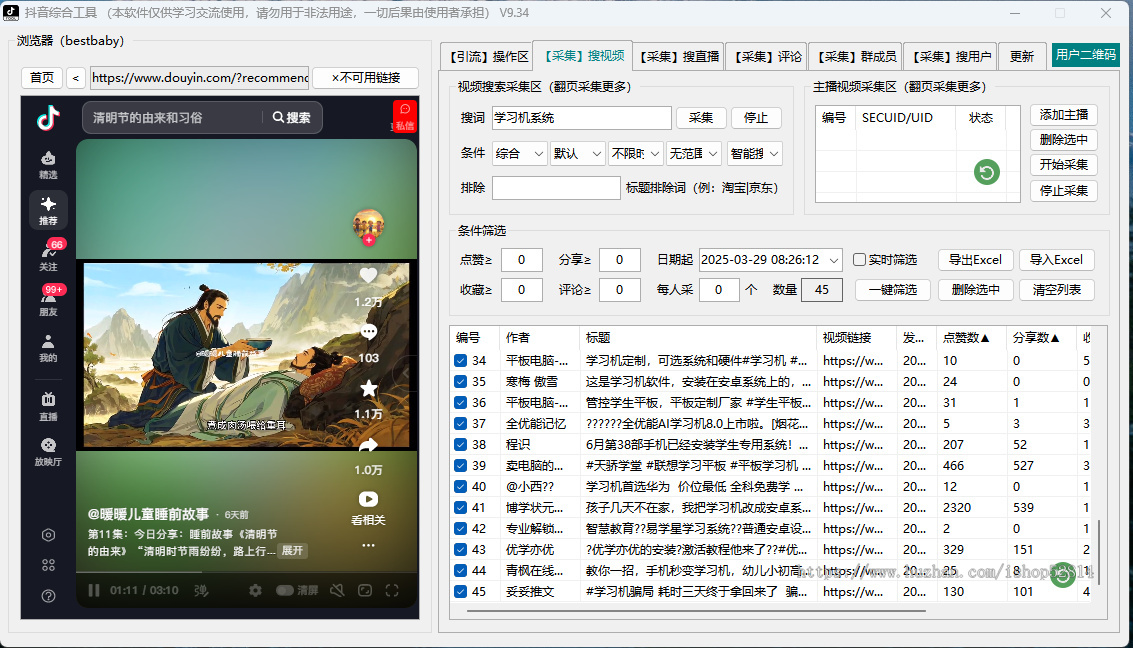The height and width of the screenshot is (648, 1133).
Task: Open the 默认 sort dropdown
Action: 577,153
